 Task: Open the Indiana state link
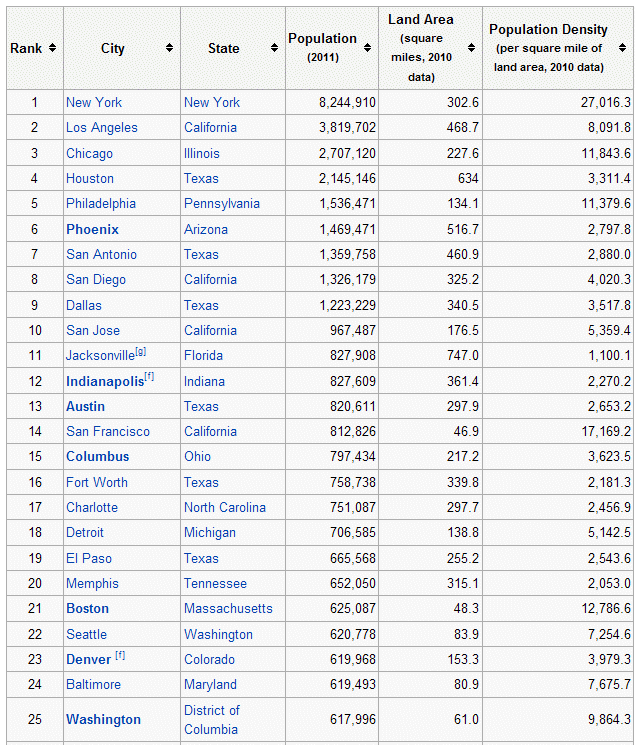[x=204, y=382]
